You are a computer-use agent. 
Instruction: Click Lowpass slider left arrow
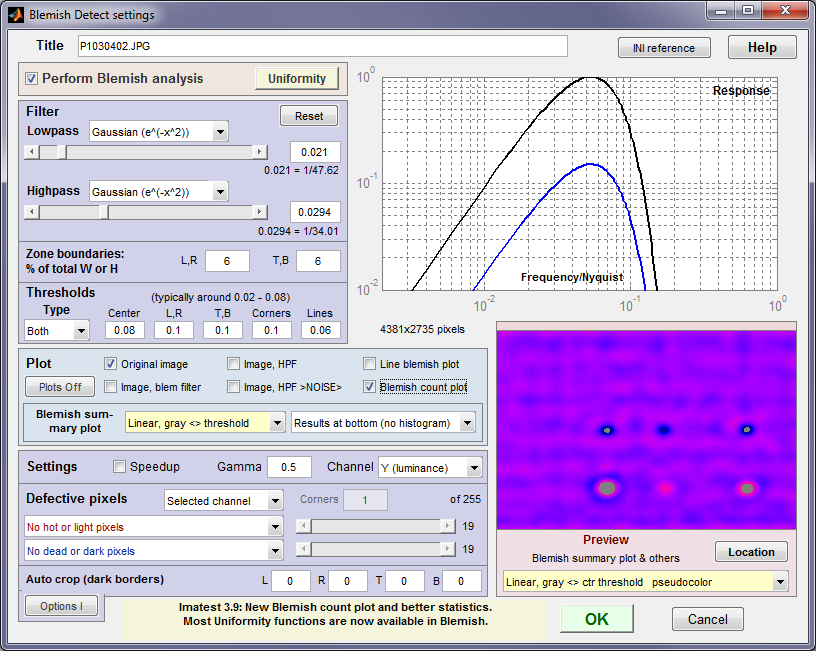click(32, 152)
